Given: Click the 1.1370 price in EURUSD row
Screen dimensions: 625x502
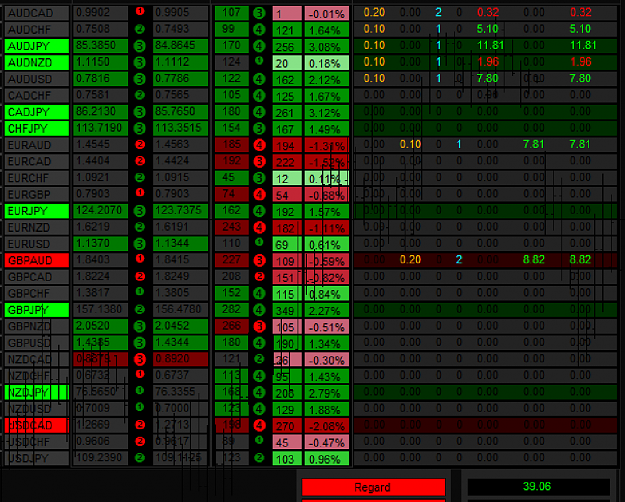Looking at the screenshot, I should 100,244.
